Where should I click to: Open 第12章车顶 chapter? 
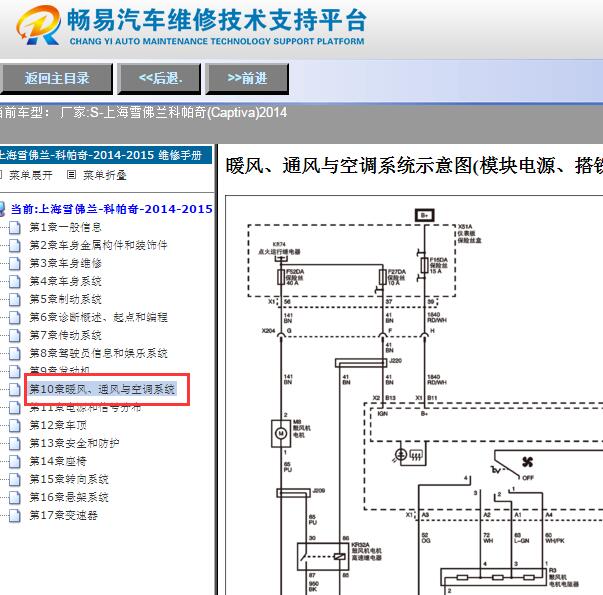point(58,425)
